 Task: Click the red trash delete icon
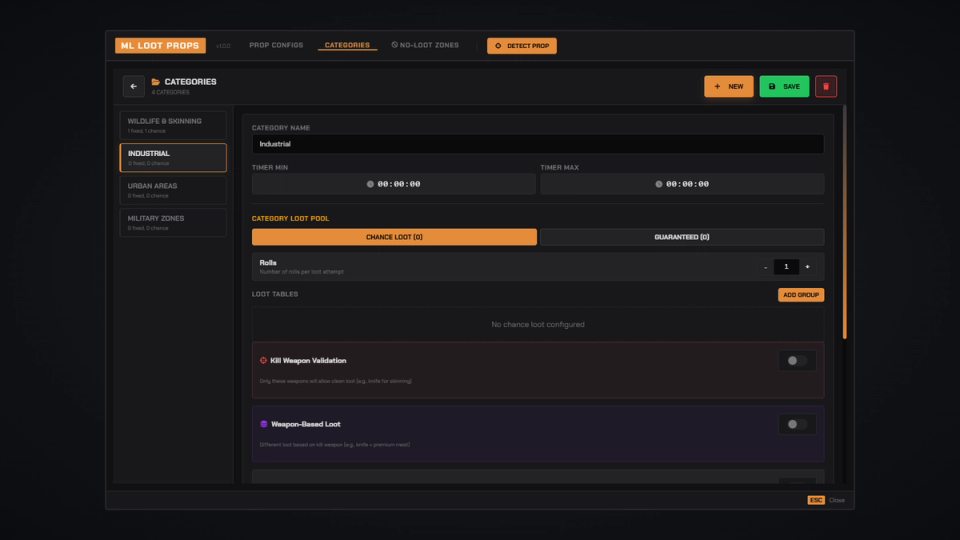826,86
